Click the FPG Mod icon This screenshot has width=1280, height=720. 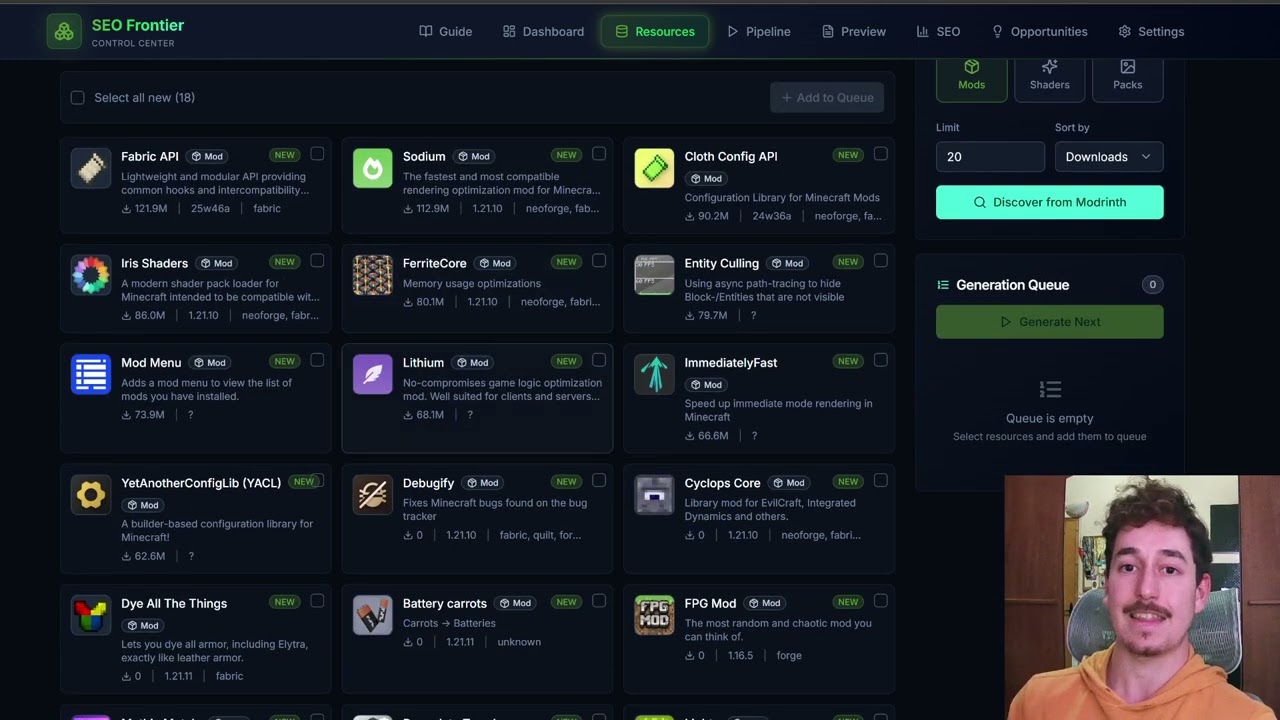point(654,615)
